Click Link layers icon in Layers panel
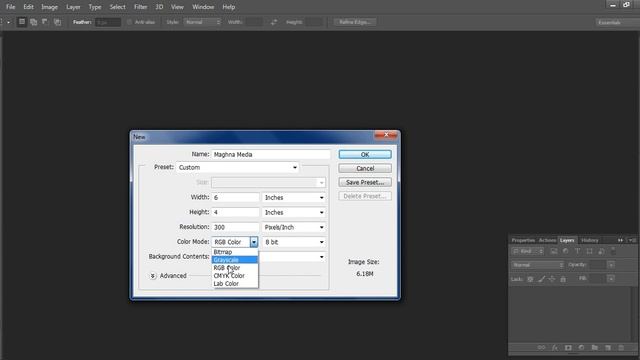The image size is (640, 360). pyautogui.click(x=541, y=347)
